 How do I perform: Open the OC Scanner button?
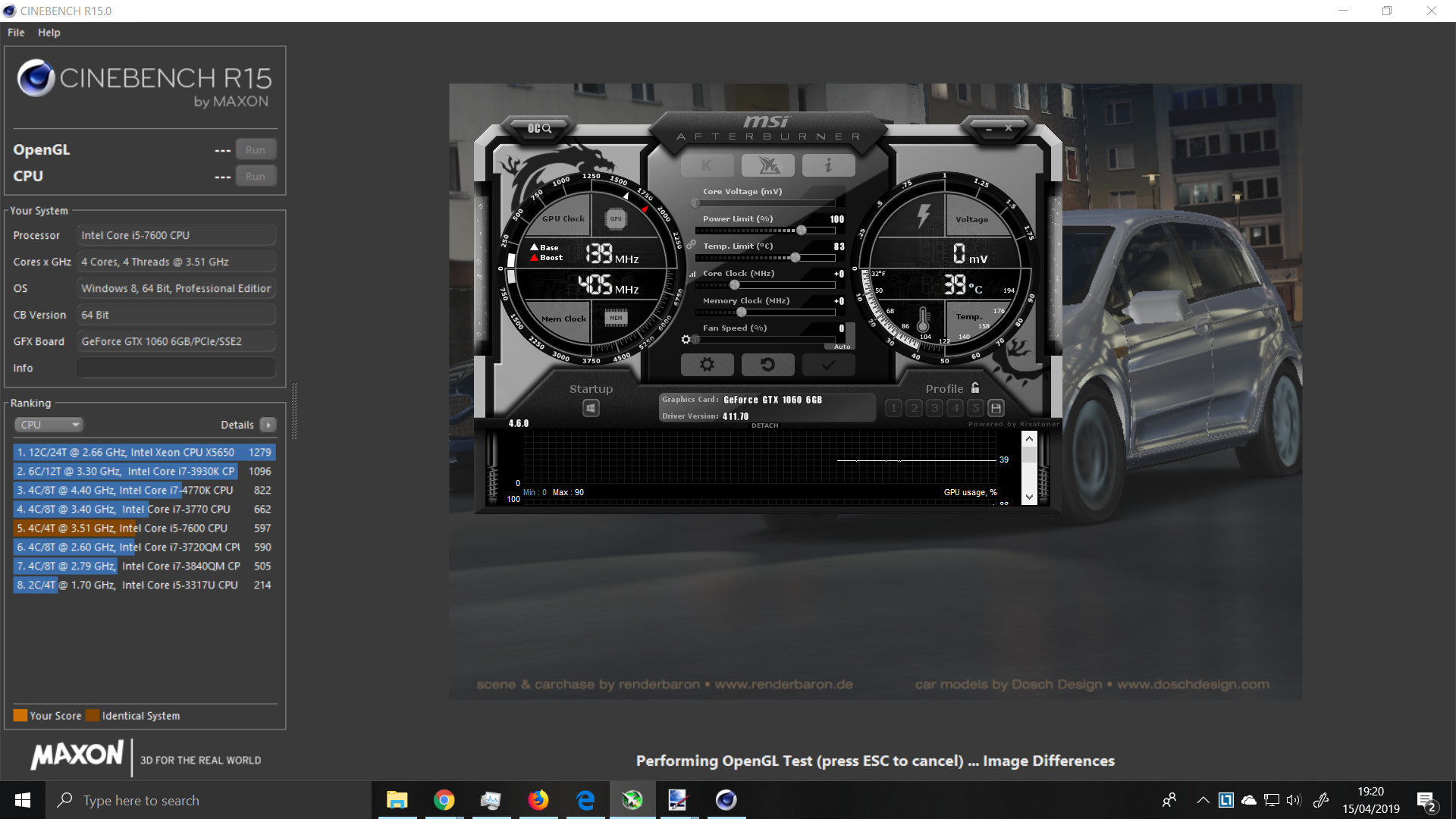pyautogui.click(x=539, y=128)
